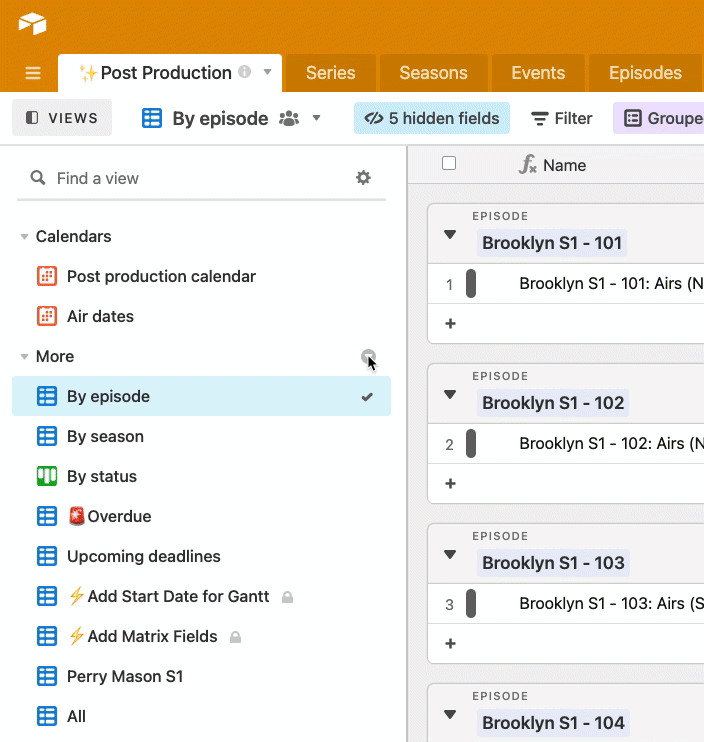Click the Add Matrix Fields grid icon
Image resolution: width=704 pixels, height=742 pixels.
(x=47, y=636)
